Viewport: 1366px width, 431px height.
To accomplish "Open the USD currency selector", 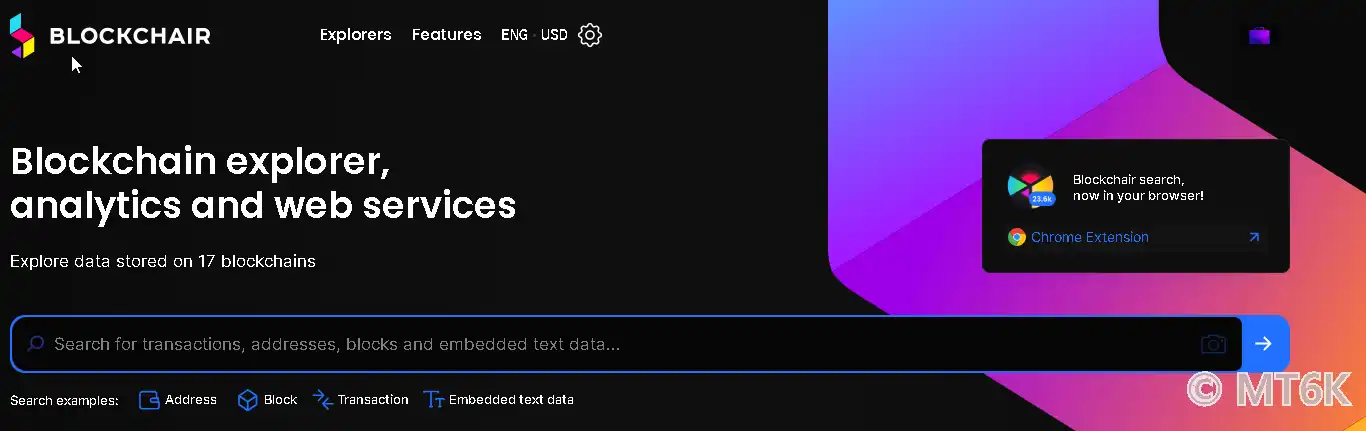I will [x=554, y=35].
